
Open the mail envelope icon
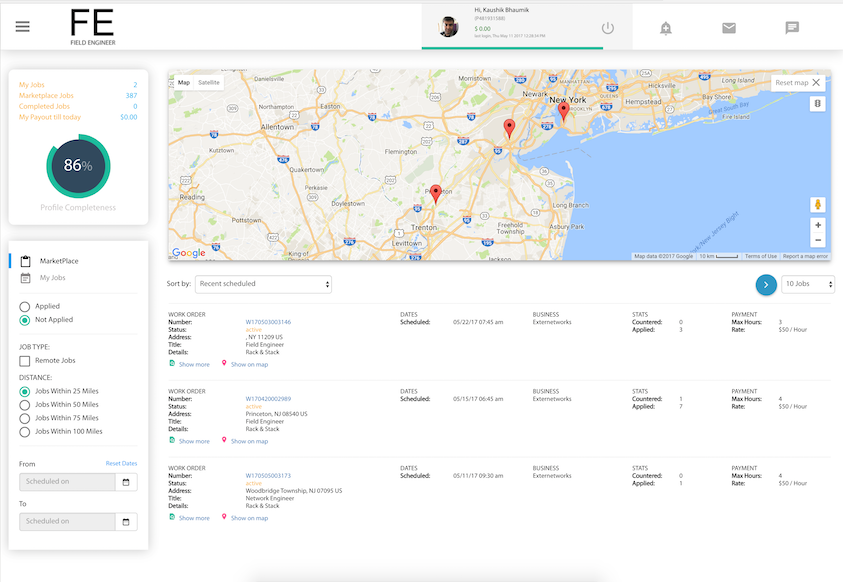[x=729, y=28]
